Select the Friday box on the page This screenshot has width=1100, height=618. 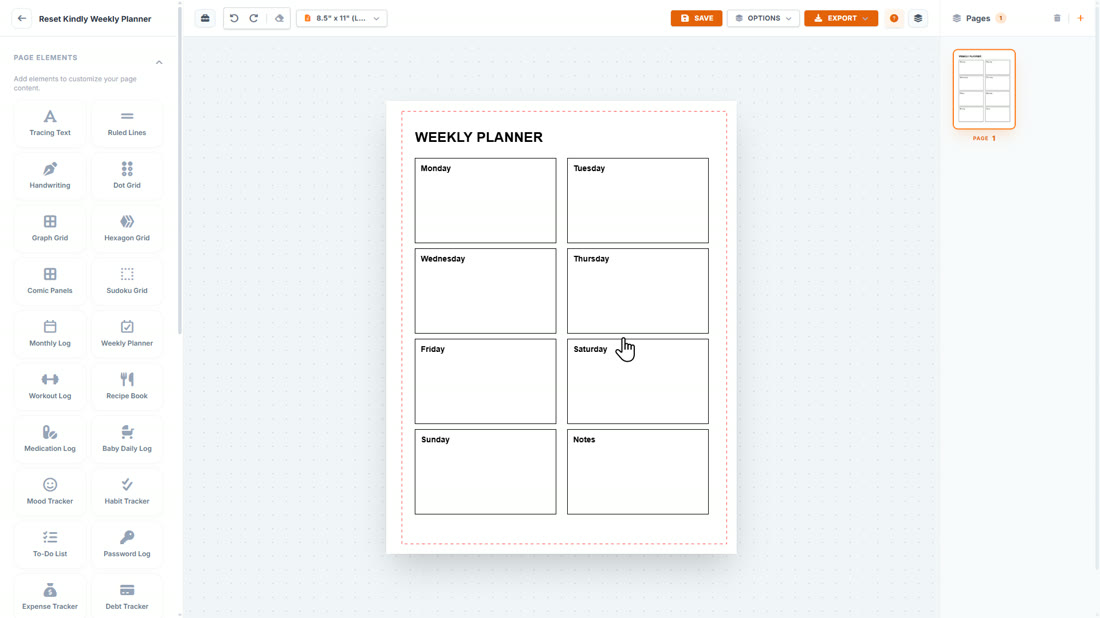(485, 382)
